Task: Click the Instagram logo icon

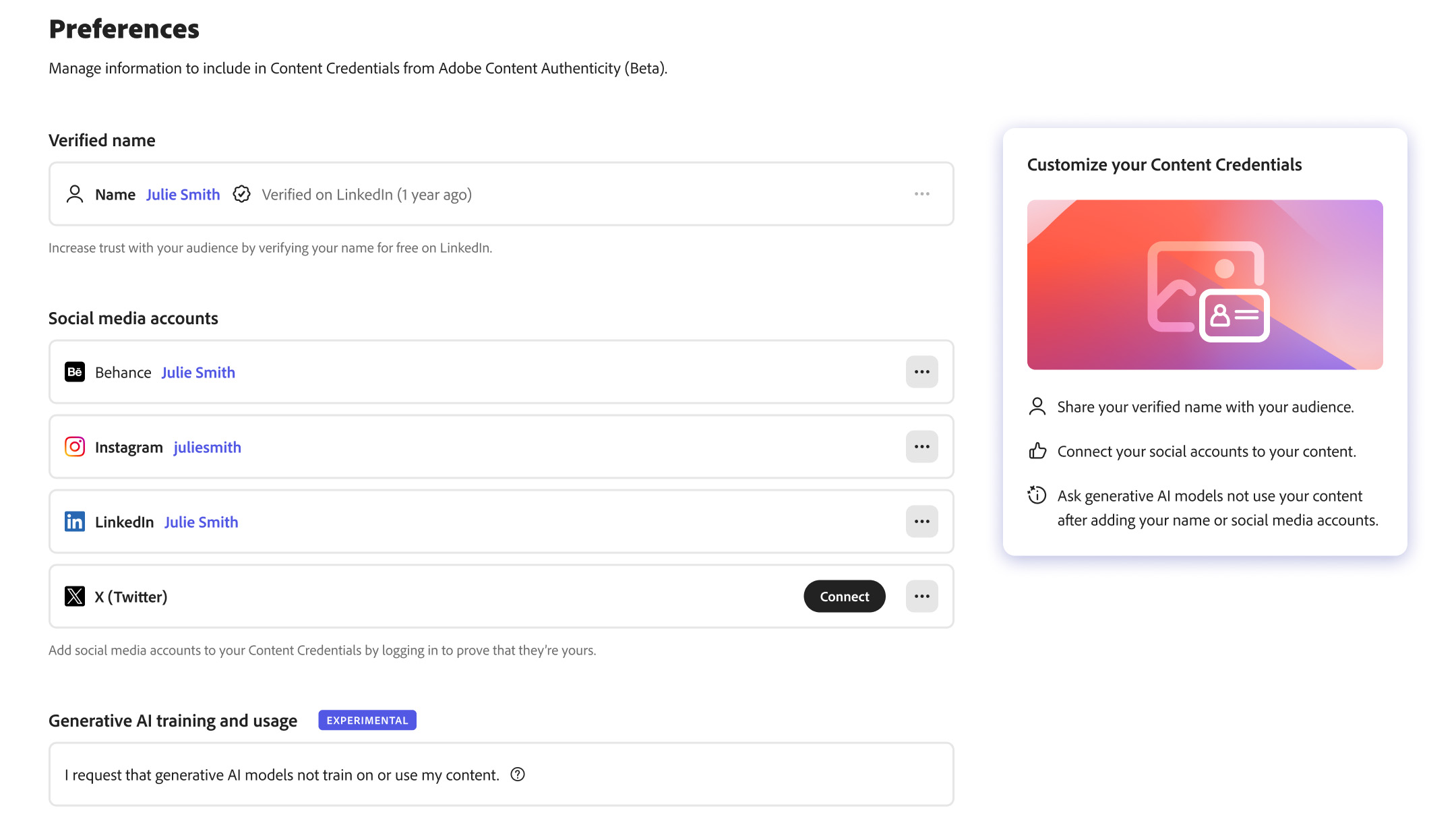Action: point(75,447)
